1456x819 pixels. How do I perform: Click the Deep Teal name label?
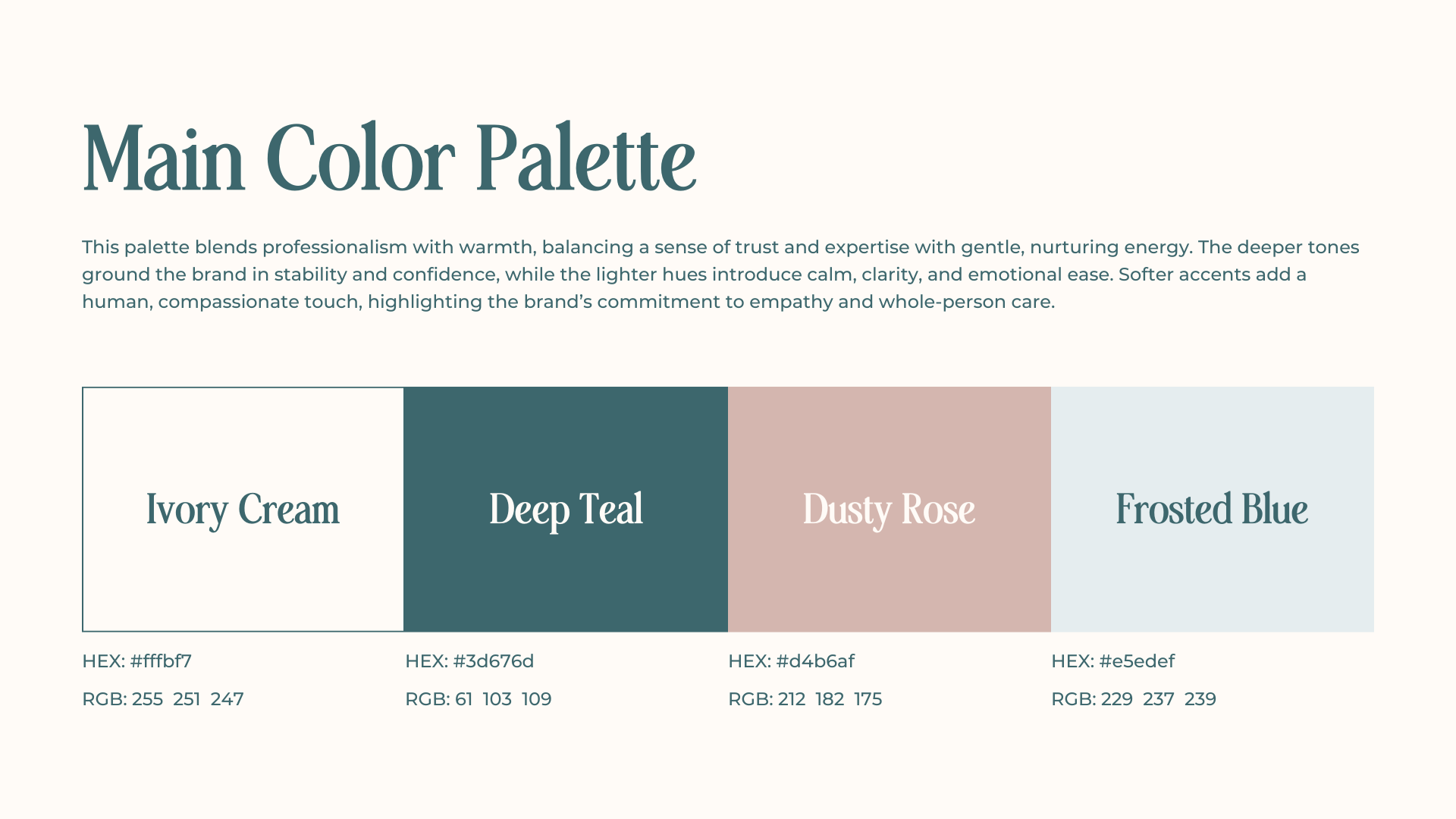pos(566,510)
